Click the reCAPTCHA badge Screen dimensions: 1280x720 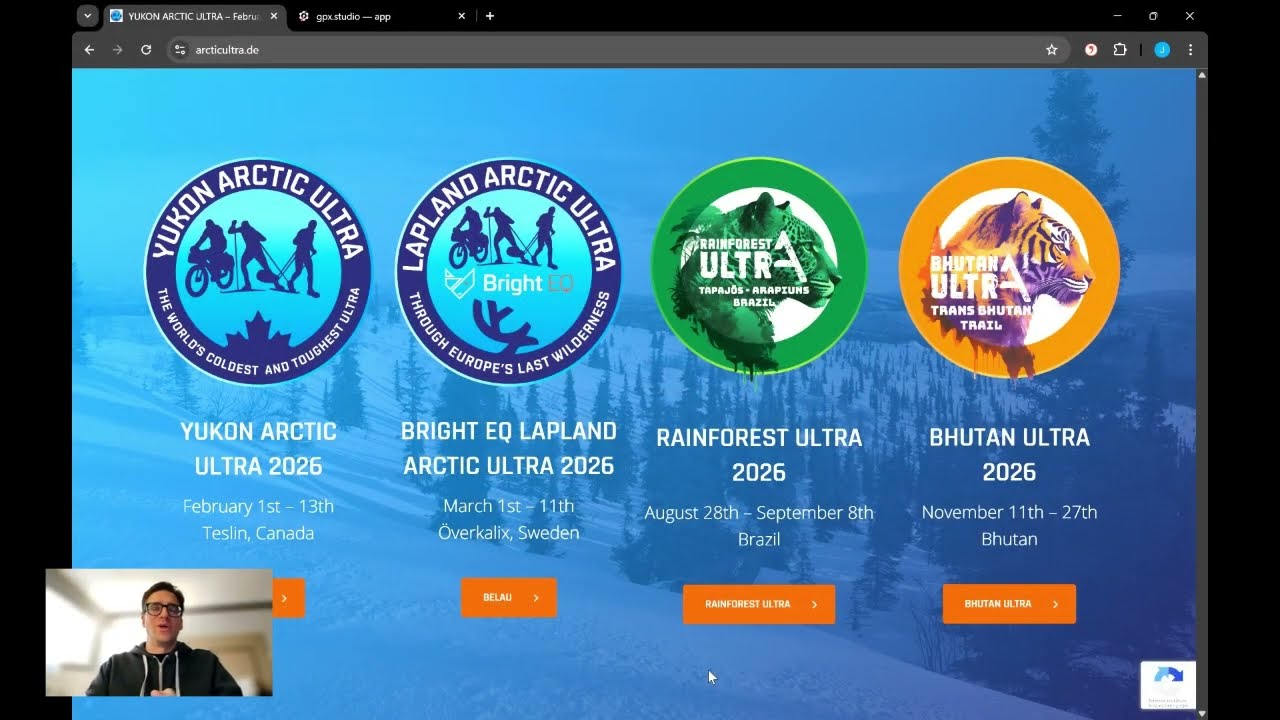point(1168,685)
